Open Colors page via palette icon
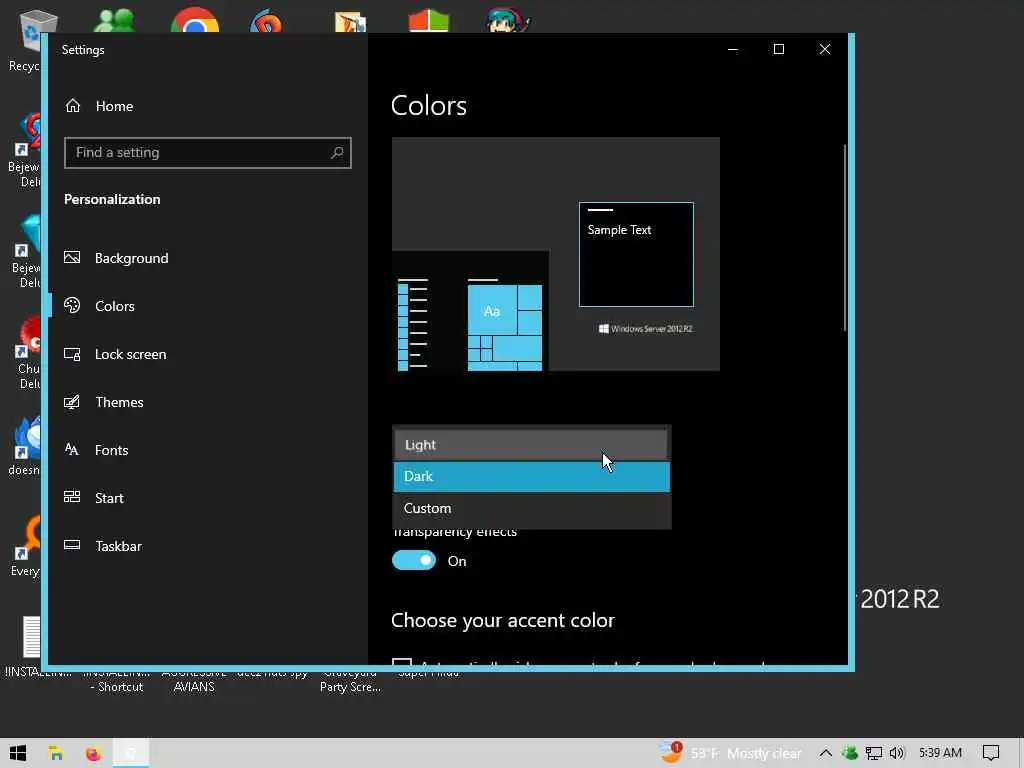 (72, 306)
